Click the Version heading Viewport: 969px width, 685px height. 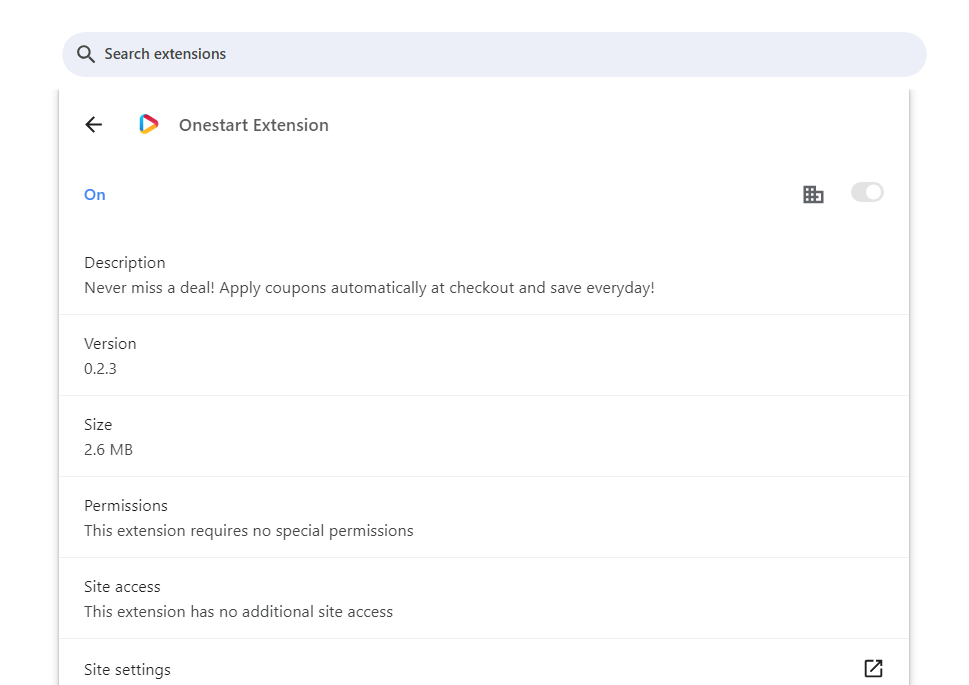pyautogui.click(x=110, y=344)
